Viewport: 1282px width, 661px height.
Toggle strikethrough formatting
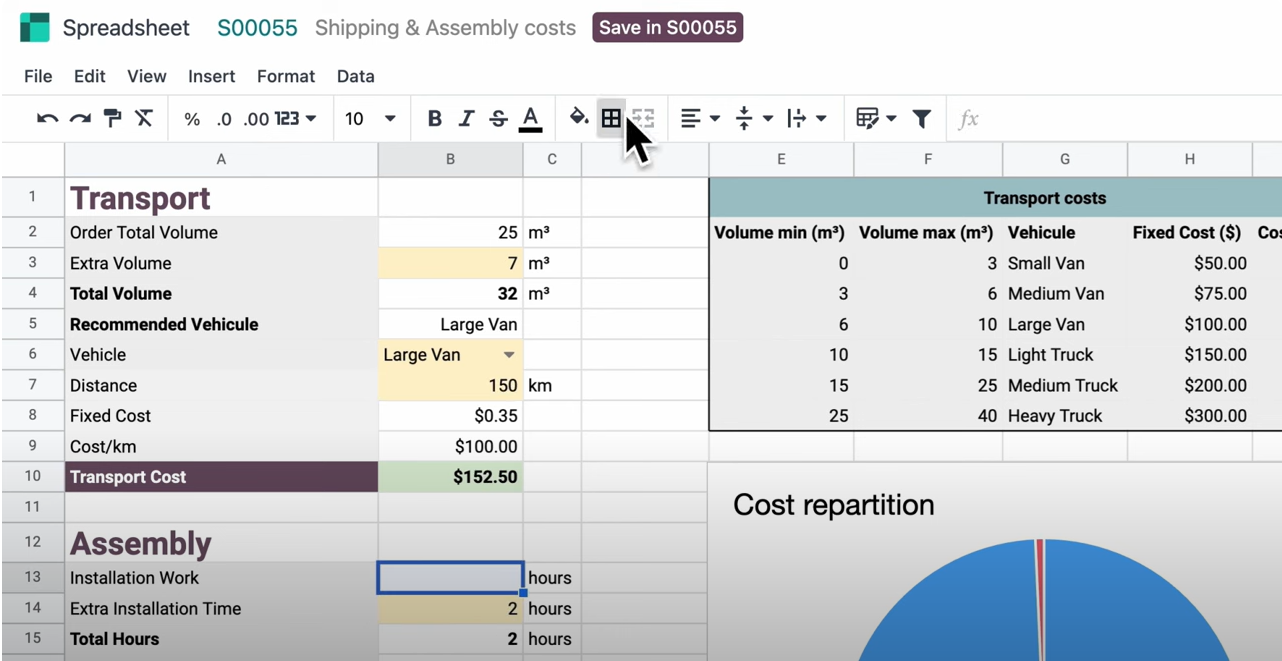[498, 118]
